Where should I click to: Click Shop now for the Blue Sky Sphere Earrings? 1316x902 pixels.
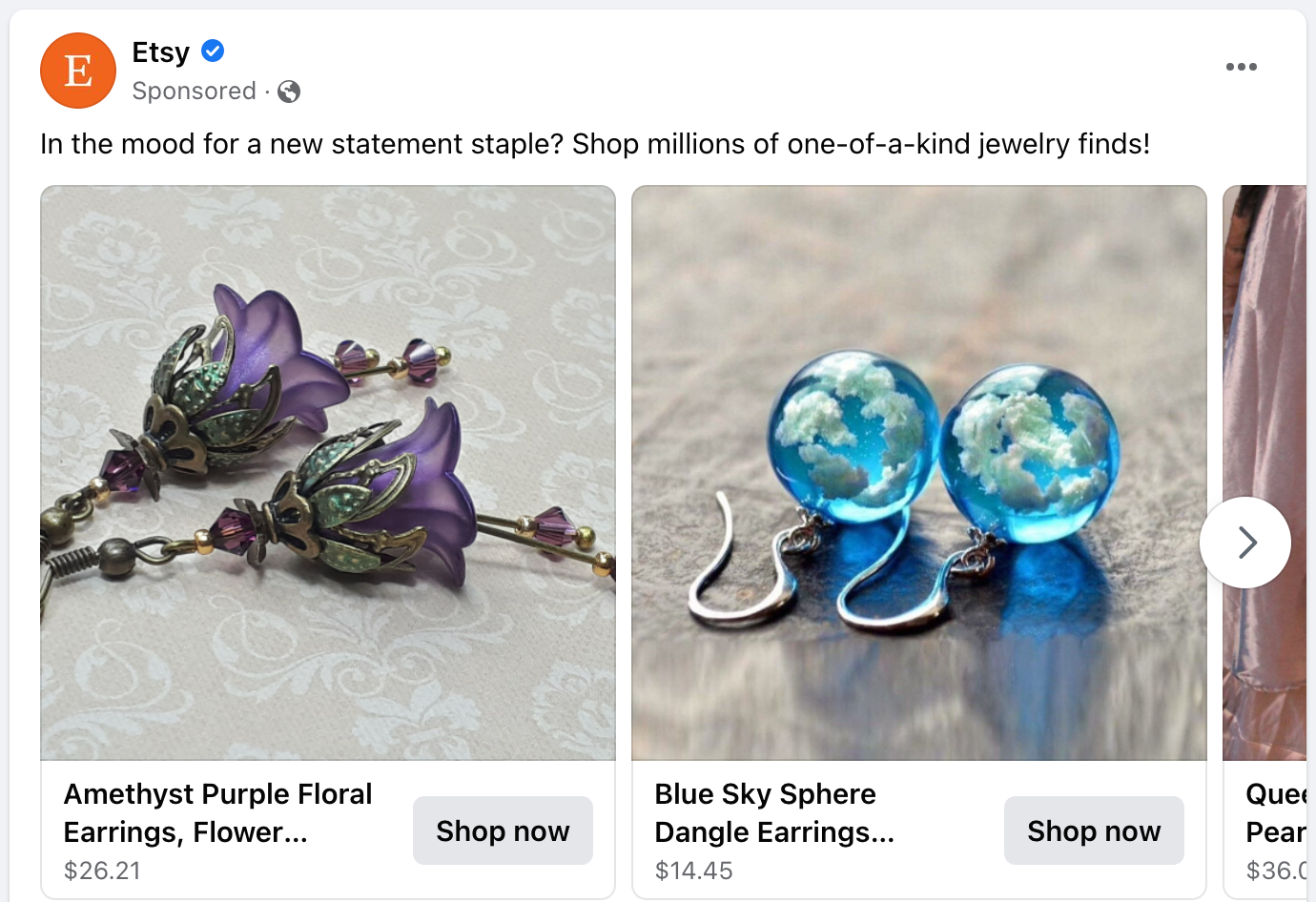1094,830
